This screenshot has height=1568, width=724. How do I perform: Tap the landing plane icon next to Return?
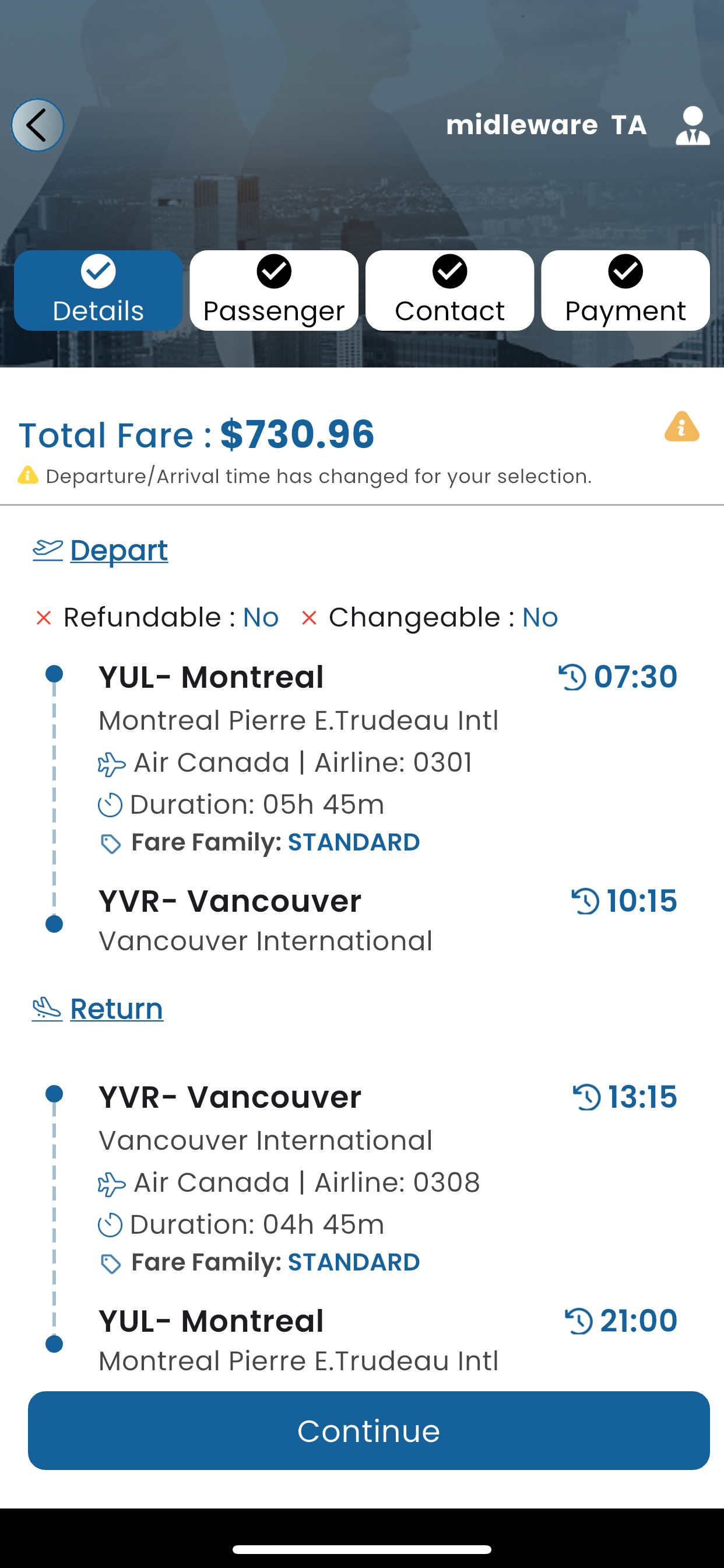[x=47, y=1009]
